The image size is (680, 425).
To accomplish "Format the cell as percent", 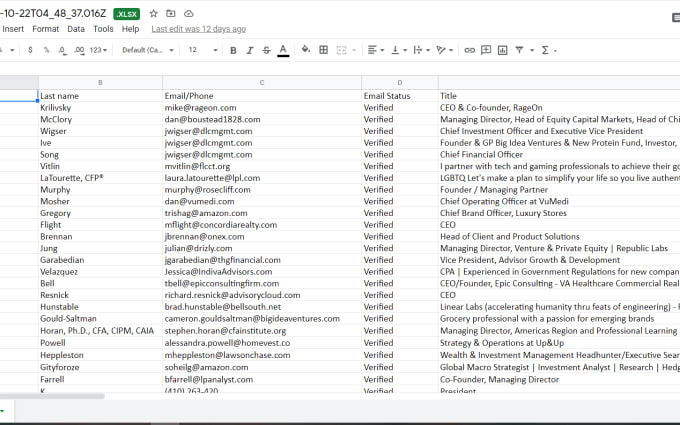I will pyautogui.click(x=46, y=50).
